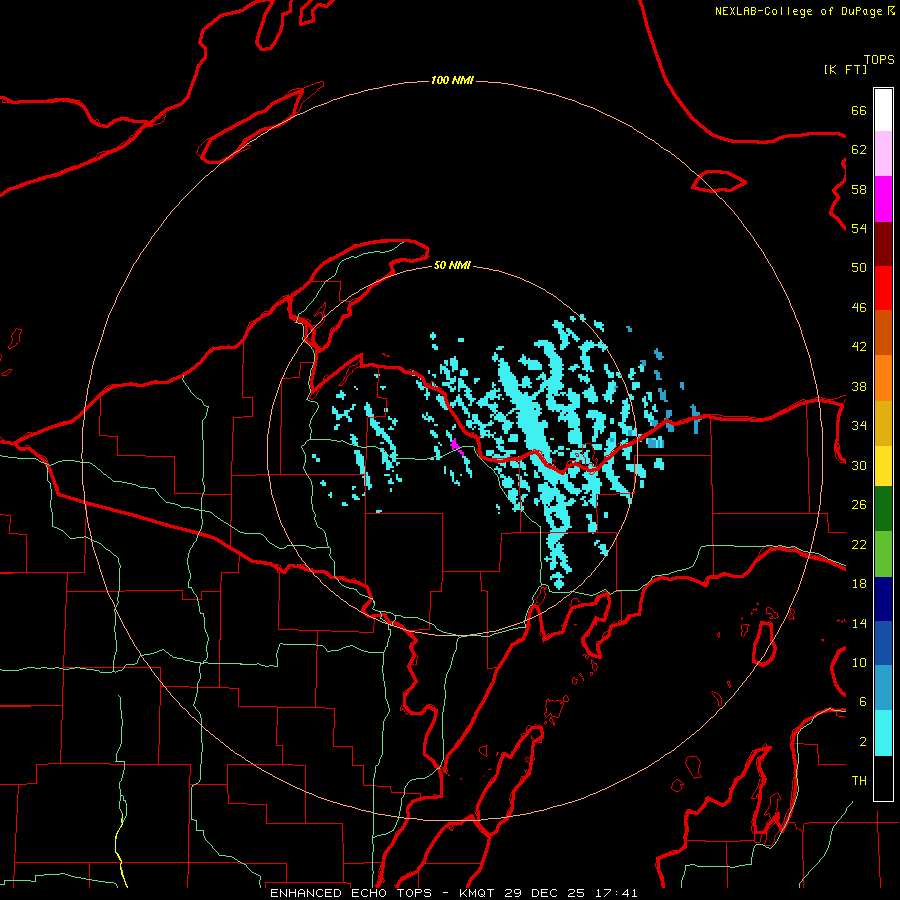Click the 100 NMI range ring label
Screen dimensions: 900x900
pos(452,80)
